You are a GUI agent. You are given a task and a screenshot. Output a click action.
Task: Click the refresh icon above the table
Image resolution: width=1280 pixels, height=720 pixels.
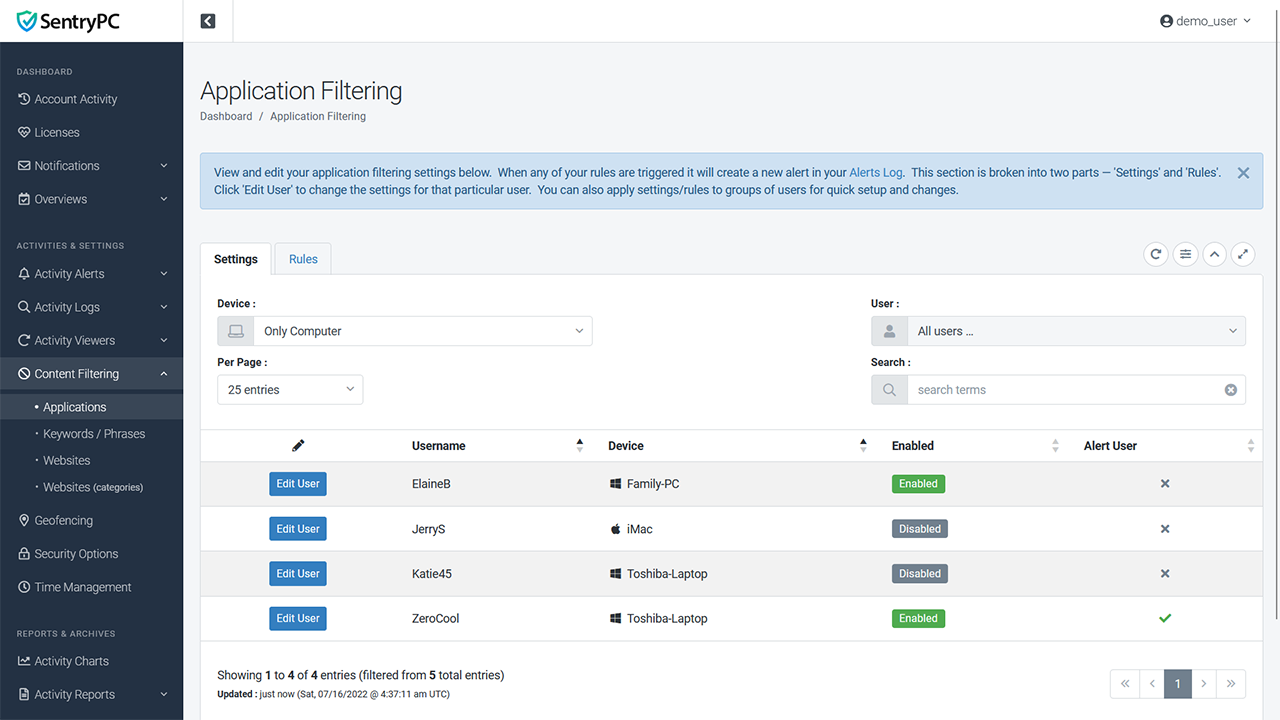click(1156, 254)
